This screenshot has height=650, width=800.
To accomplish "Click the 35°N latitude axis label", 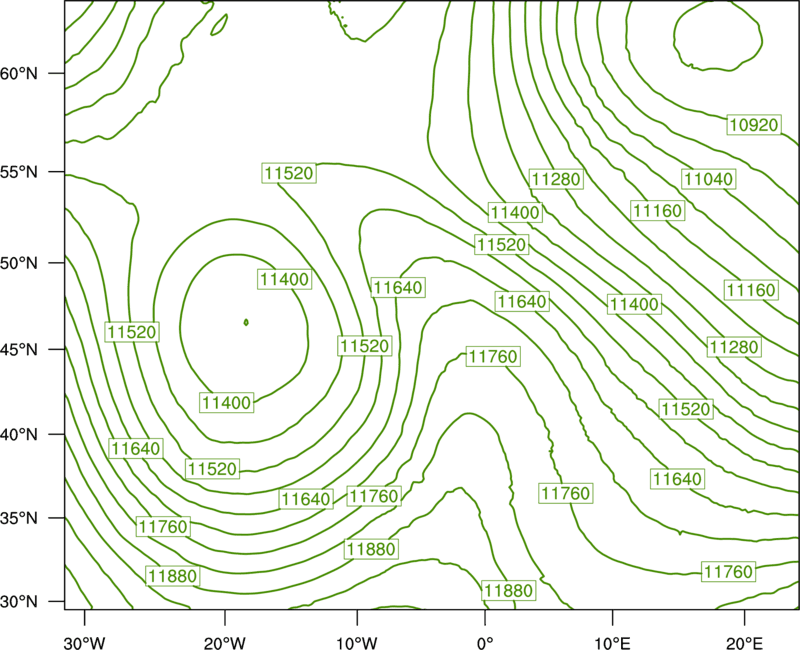I will tap(19, 518).
